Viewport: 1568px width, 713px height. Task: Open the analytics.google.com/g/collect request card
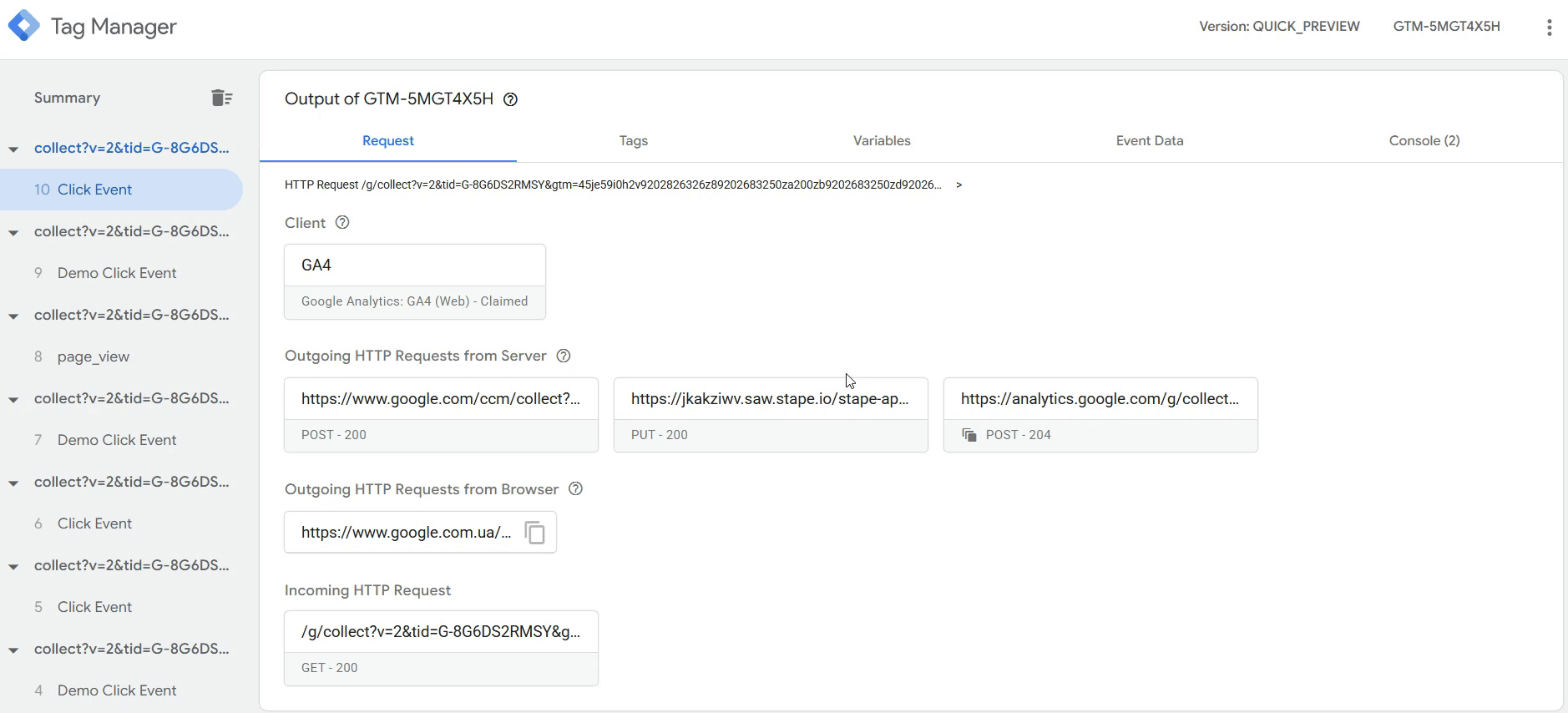pos(1100,415)
